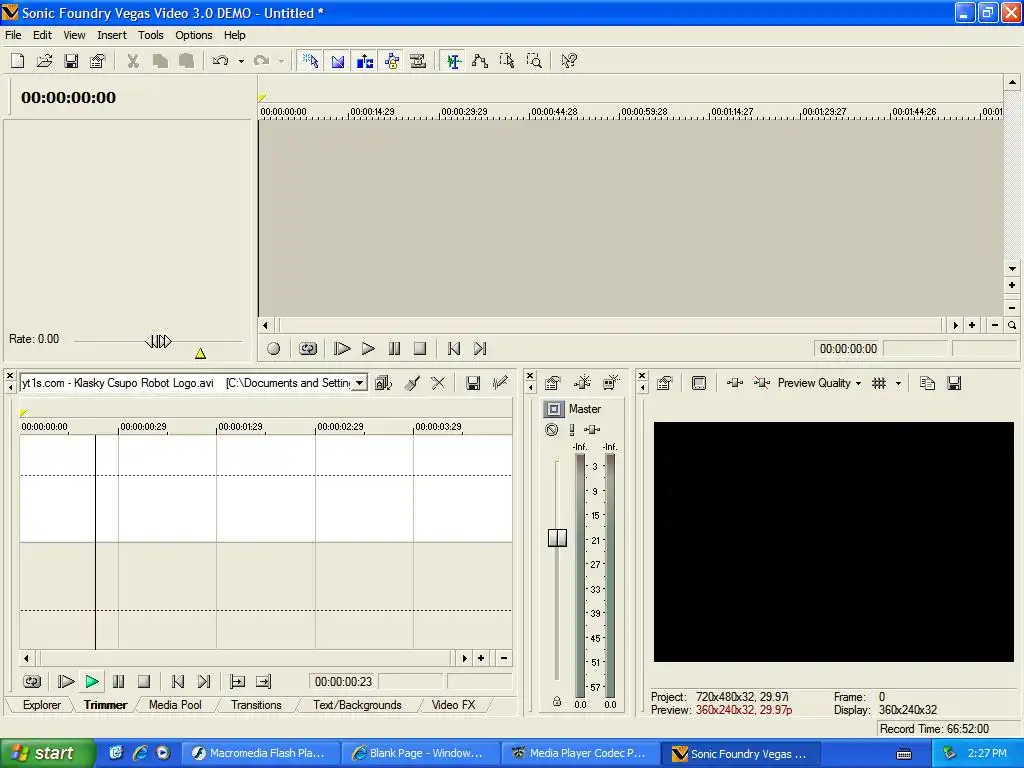Image resolution: width=1024 pixels, height=768 pixels.
Task: Click the green Play button in Trimmer
Action: tap(92, 682)
